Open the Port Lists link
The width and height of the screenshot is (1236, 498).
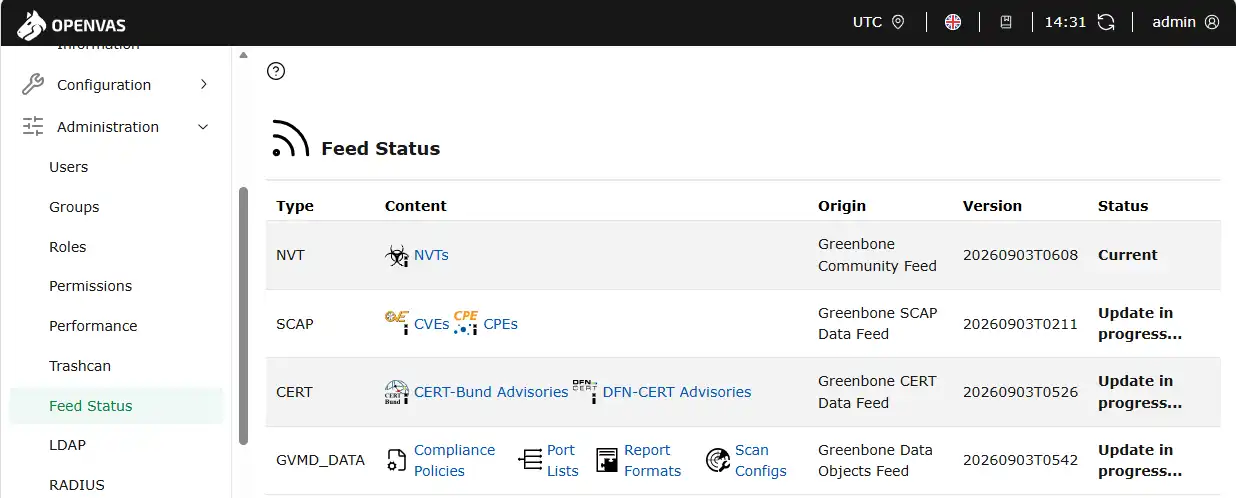[x=563, y=461]
